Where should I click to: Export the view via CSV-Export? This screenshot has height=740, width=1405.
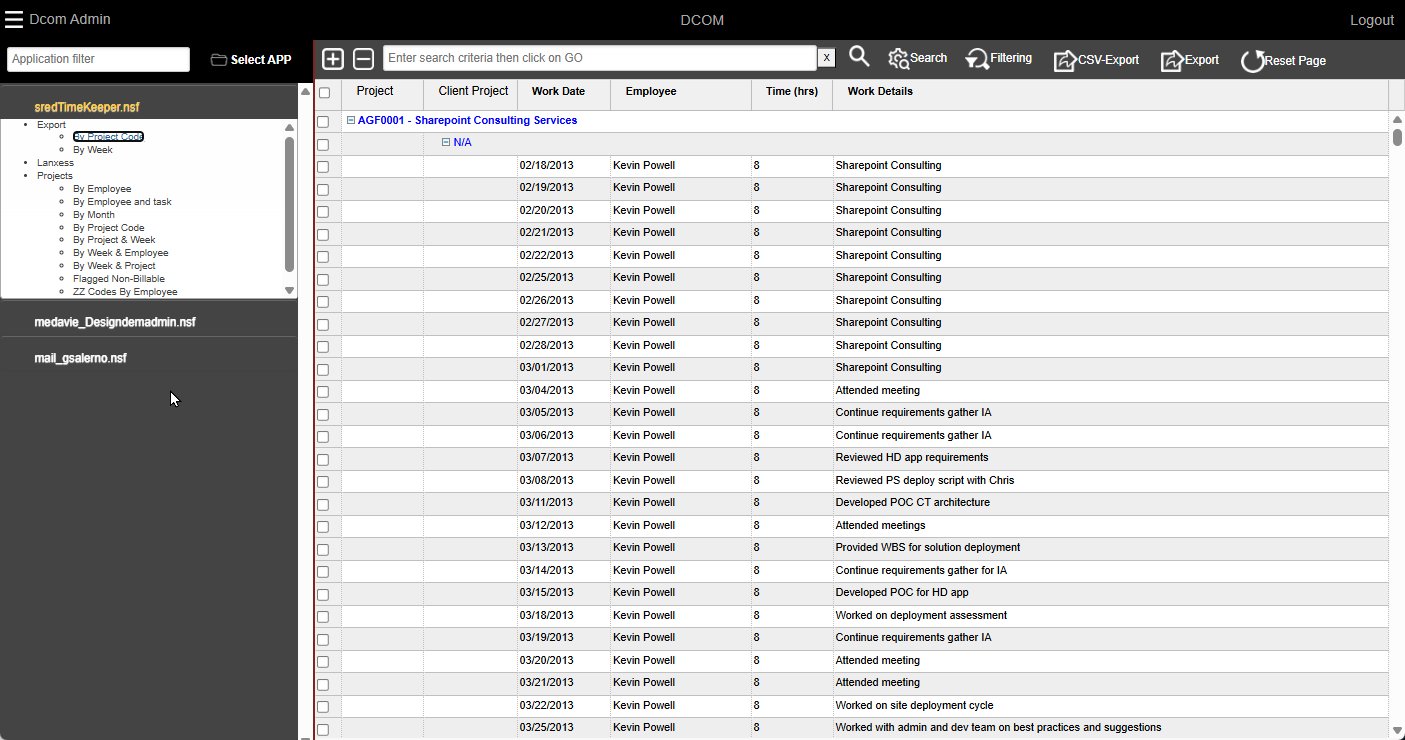[1096, 60]
